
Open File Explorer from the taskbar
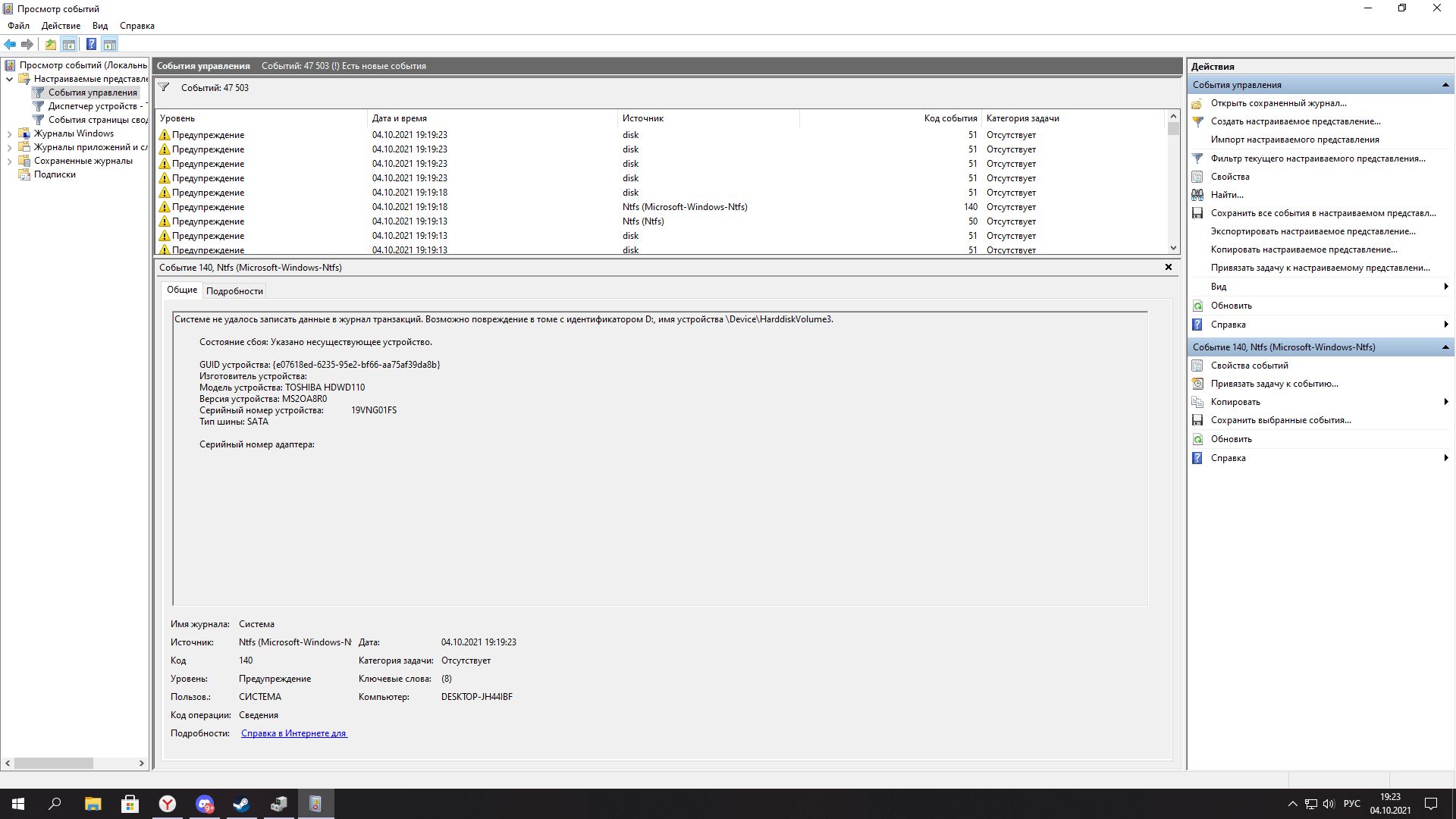click(93, 804)
